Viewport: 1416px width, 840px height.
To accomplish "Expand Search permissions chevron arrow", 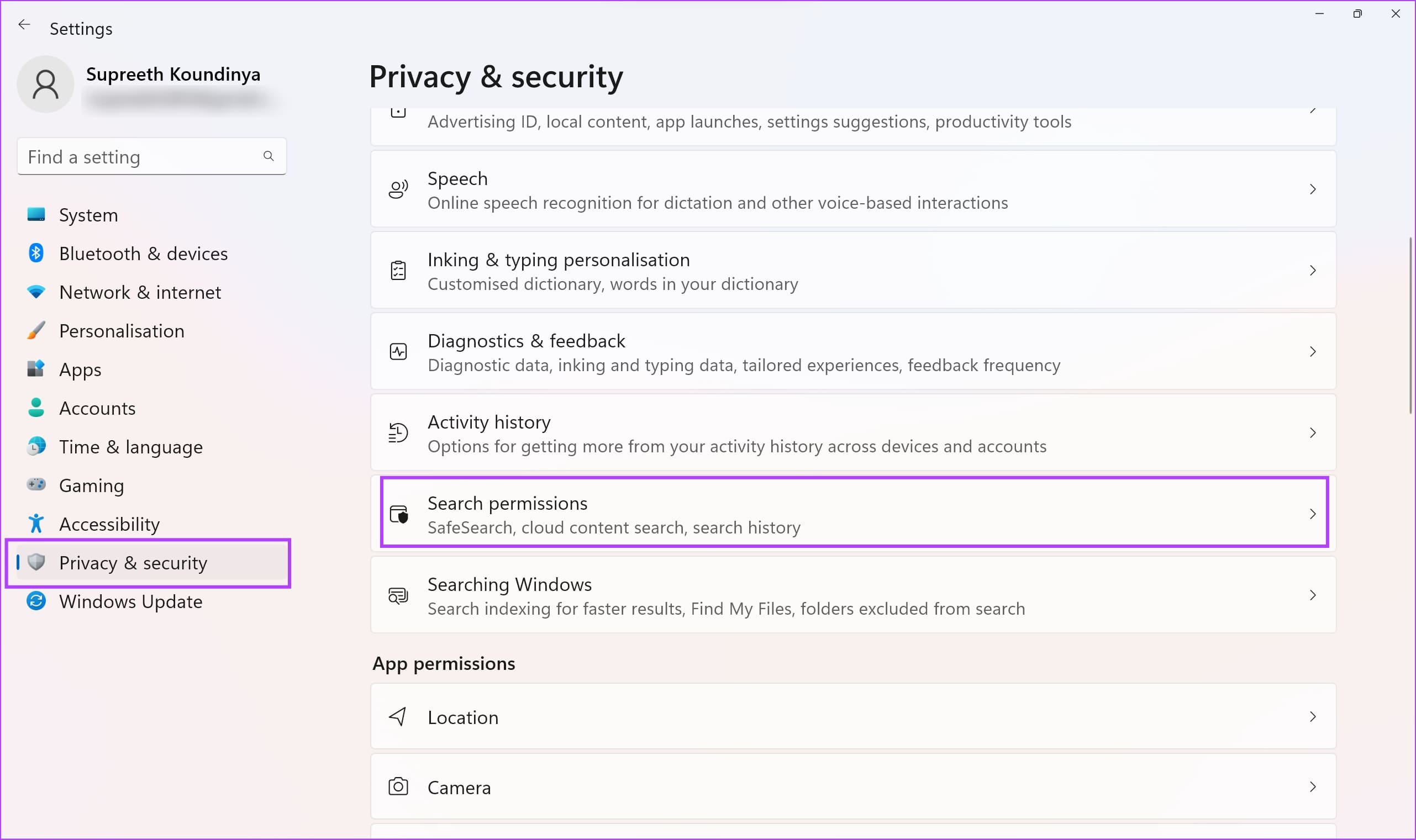I will (1310, 514).
